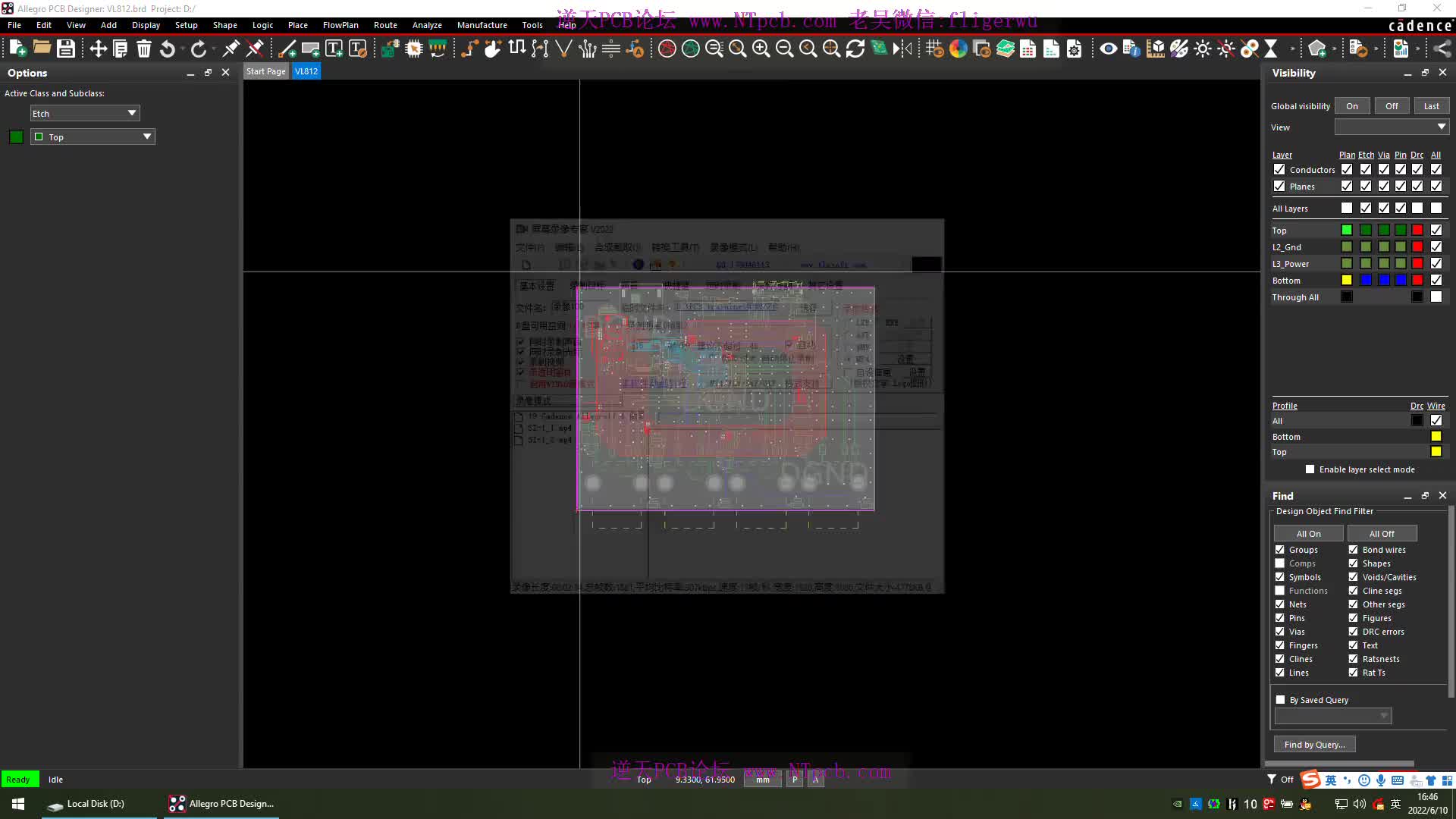Click the green Rats All icon
Image resolution: width=1456 pixels, height=819 pixels.
(691, 49)
